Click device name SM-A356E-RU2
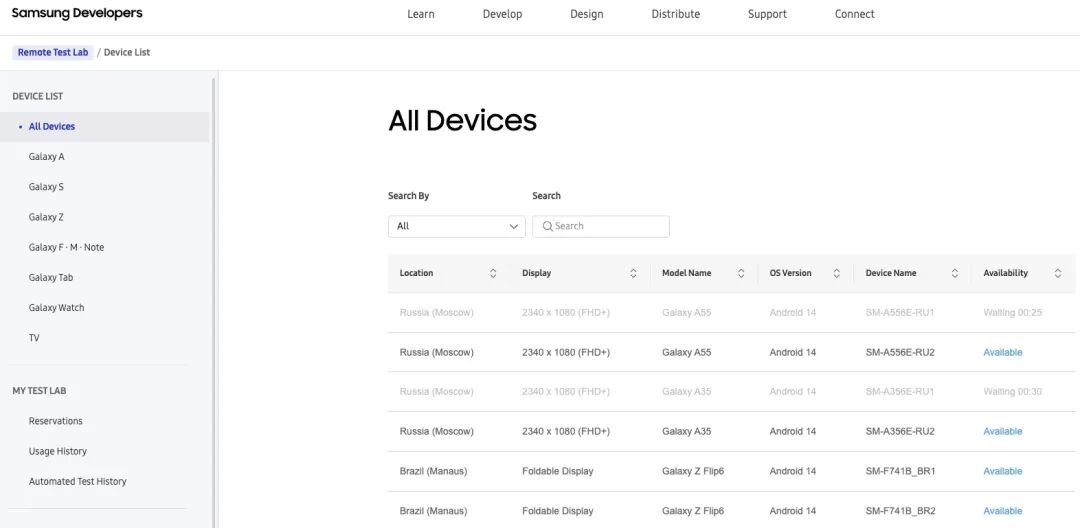This screenshot has height=528, width=1080. [x=900, y=432]
